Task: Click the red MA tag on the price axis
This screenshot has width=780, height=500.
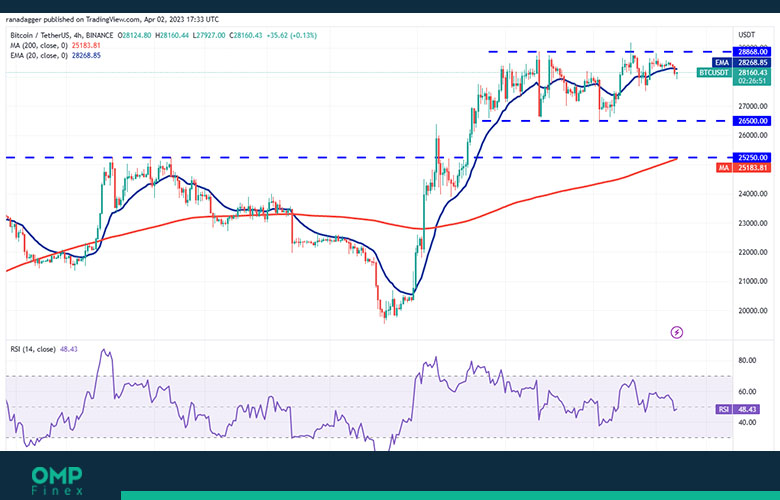Action: 724,168
